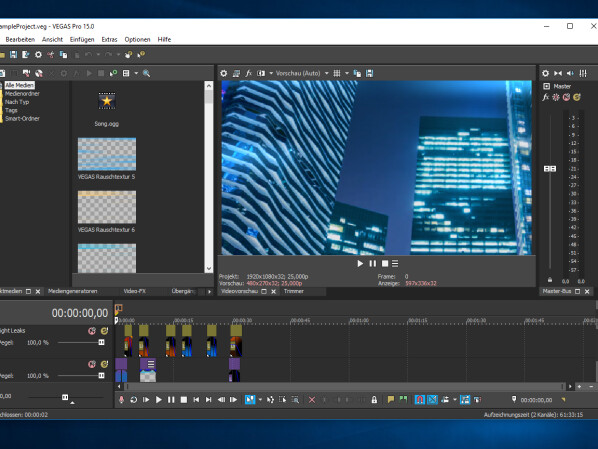The height and width of the screenshot is (449, 598).
Task: Click the downmix output icon in Master Bus
Action: tap(558, 73)
